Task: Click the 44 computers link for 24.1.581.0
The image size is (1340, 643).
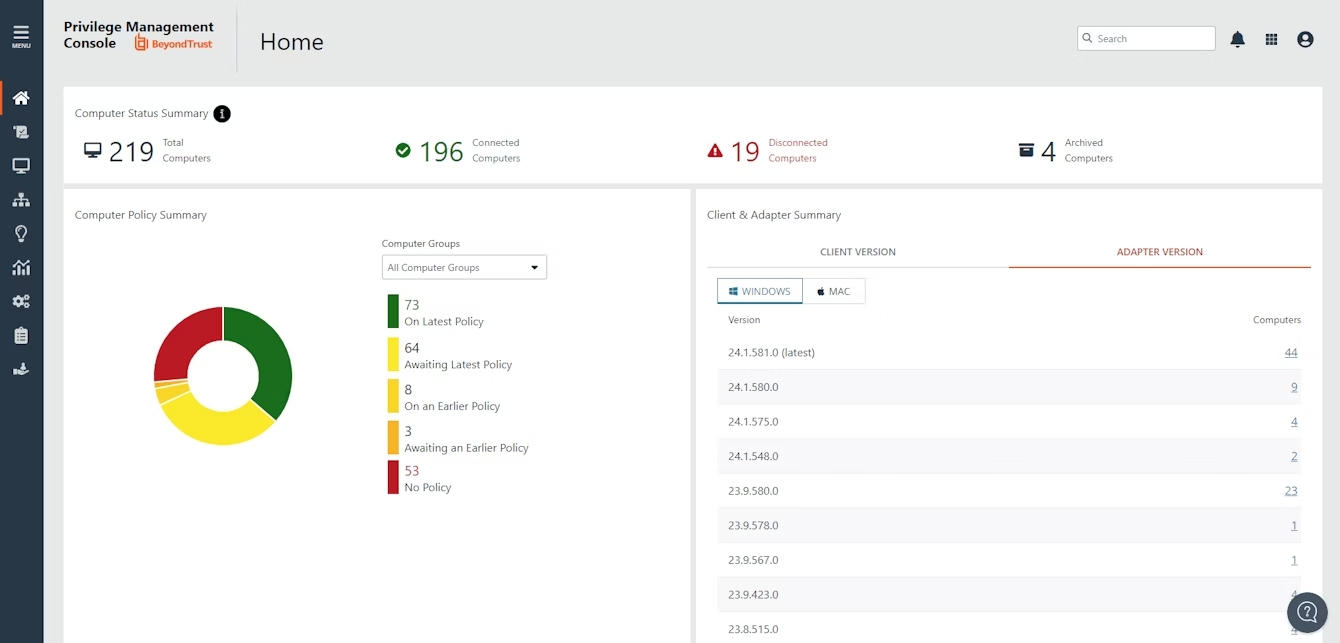Action: click(x=1290, y=353)
